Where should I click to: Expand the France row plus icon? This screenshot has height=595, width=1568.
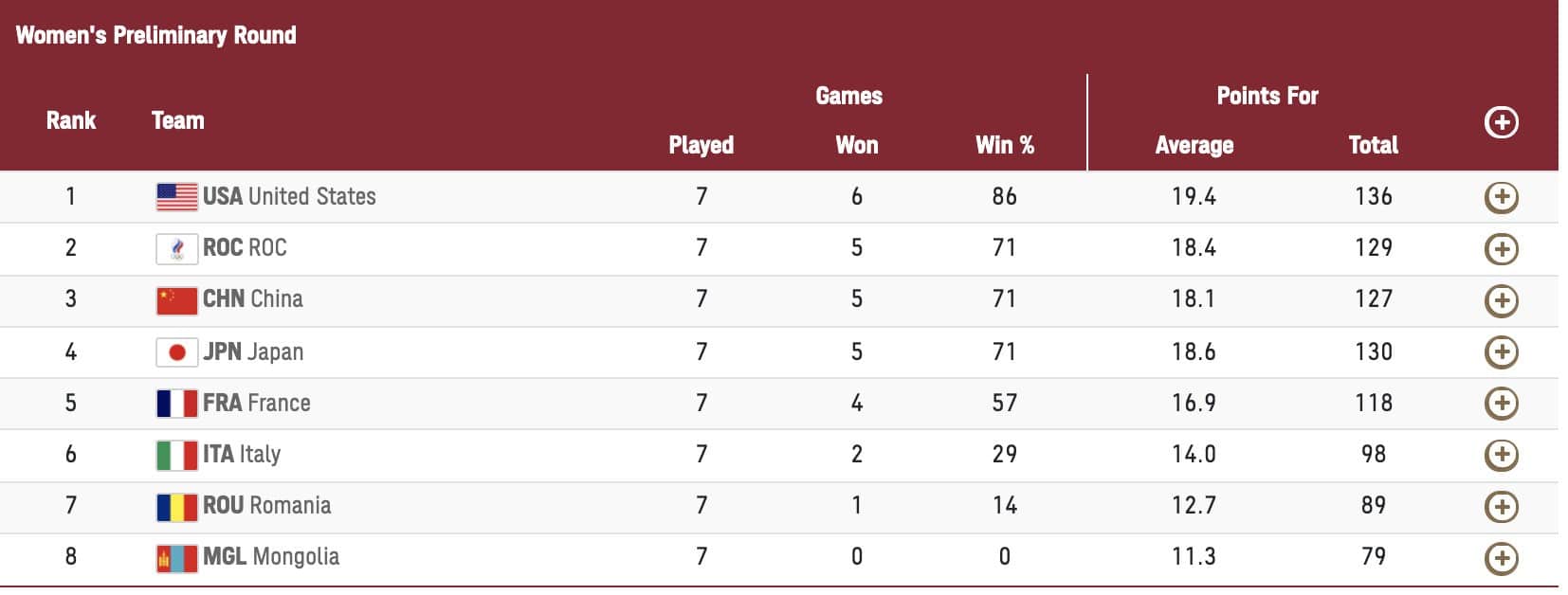[1501, 404]
